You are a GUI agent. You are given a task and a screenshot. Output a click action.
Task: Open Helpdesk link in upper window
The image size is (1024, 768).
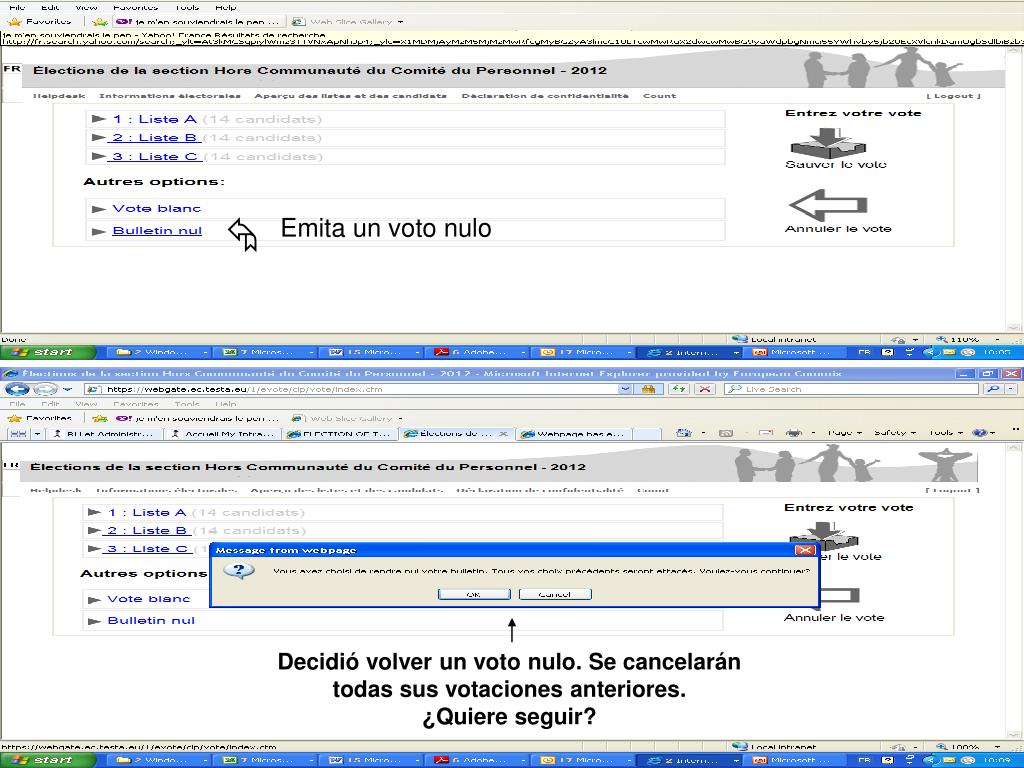[x=59, y=95]
